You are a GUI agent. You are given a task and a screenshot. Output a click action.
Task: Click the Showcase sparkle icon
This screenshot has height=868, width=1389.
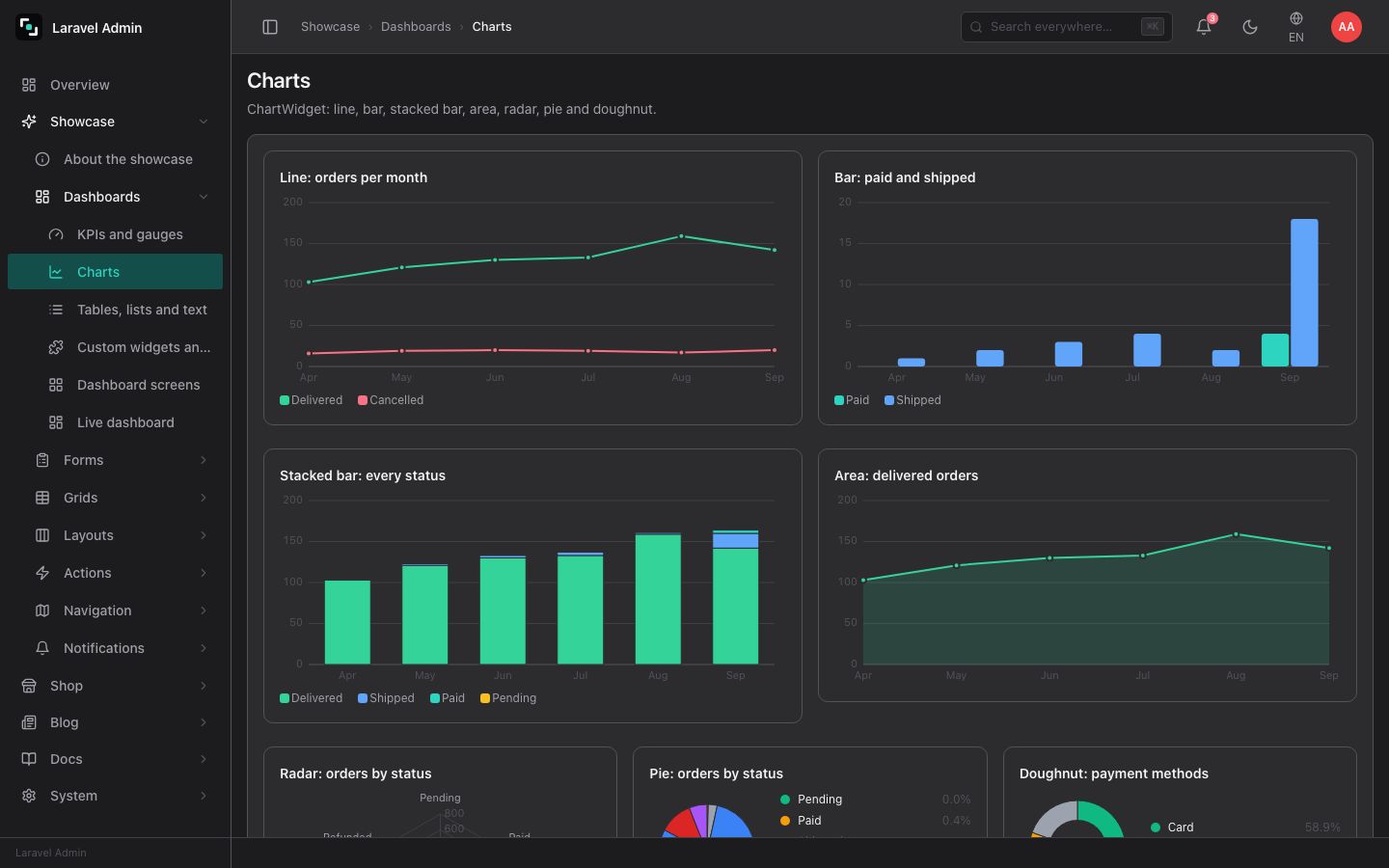tap(29, 122)
